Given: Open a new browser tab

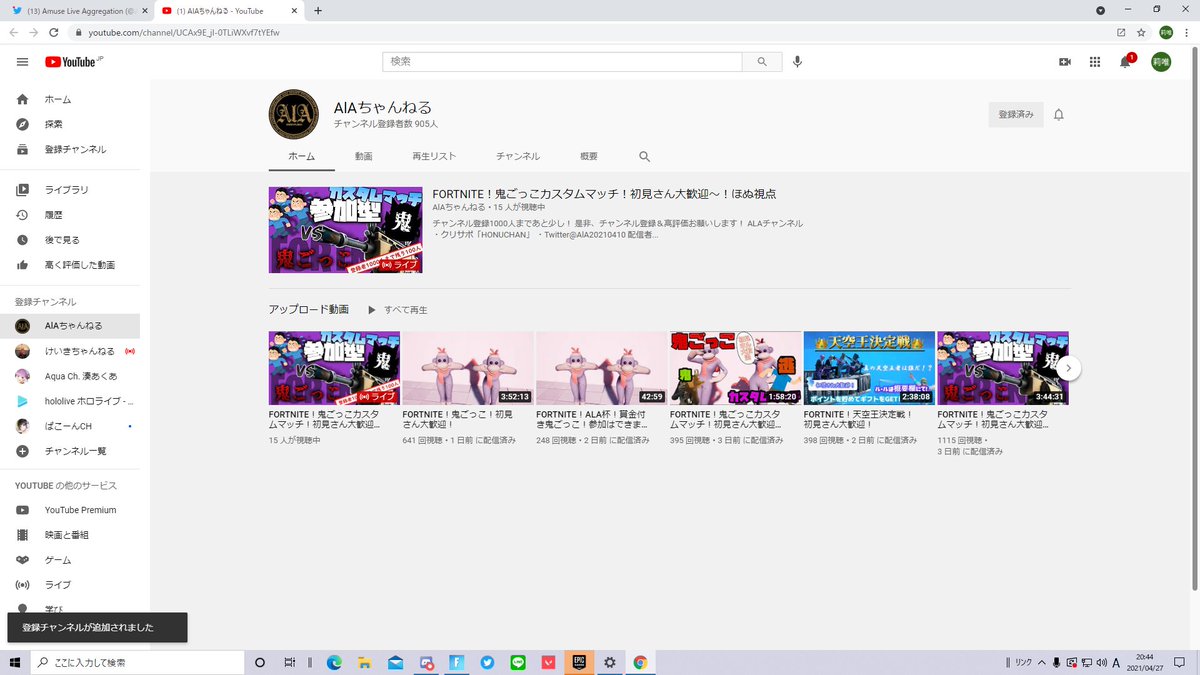Looking at the screenshot, I should [x=318, y=10].
